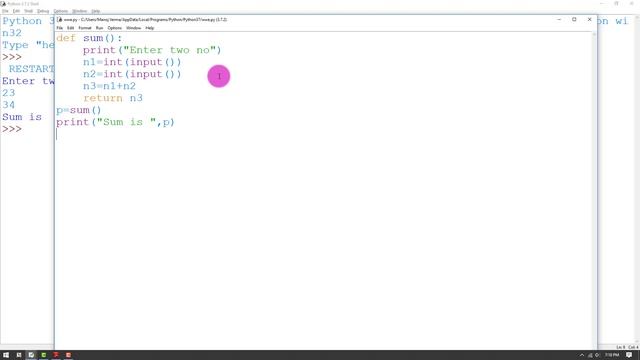This screenshot has width=640, height=360.
Task: Open the red PDF app in taskbar
Action: (56, 355)
